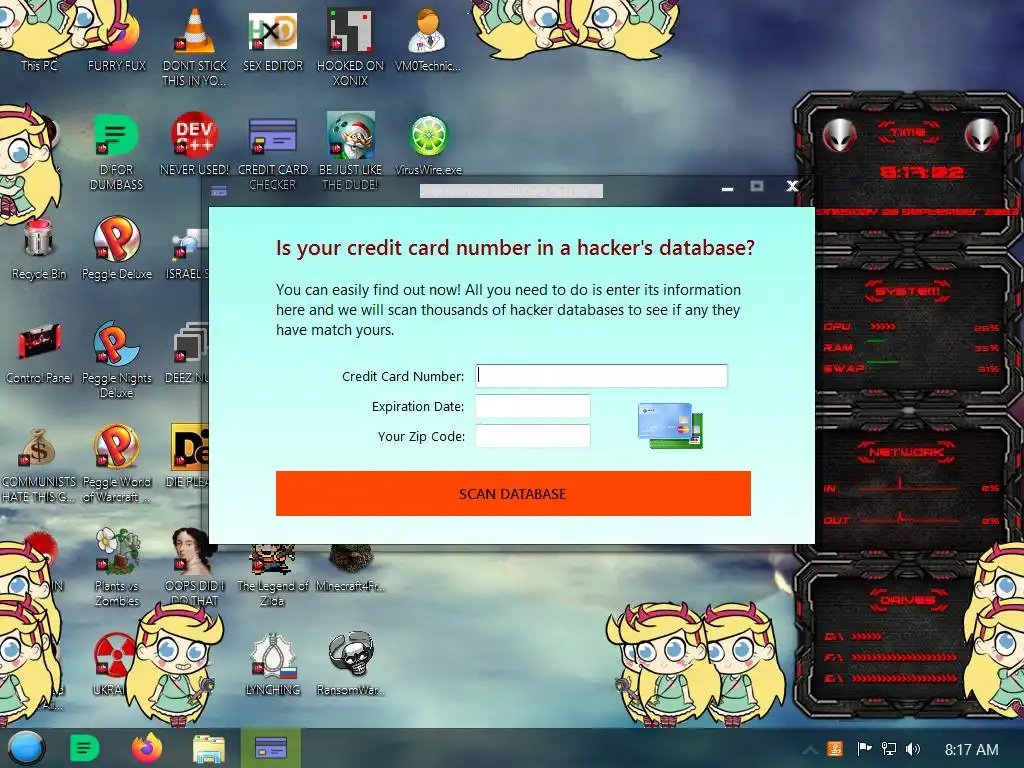Show hidden tray icons chevron
1024x768 pixels.
tap(810, 750)
